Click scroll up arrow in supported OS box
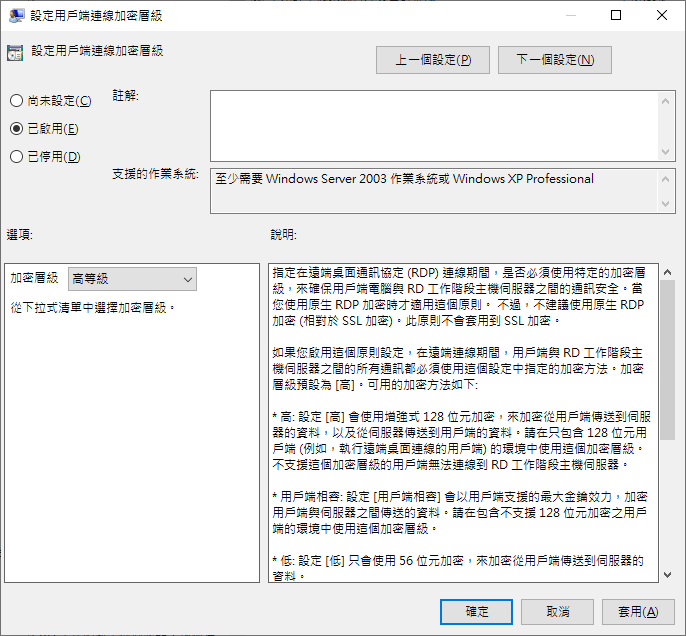This screenshot has height=636, width=686. pyautogui.click(x=667, y=177)
